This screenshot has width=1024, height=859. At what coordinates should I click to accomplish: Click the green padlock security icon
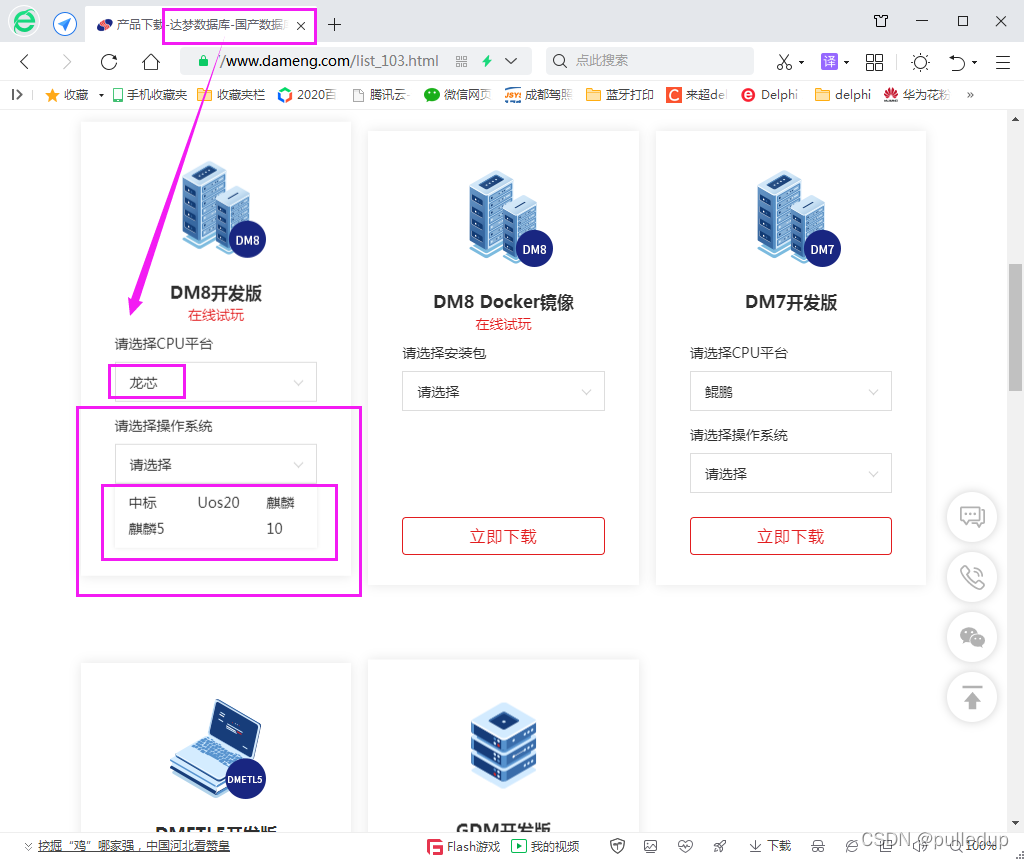203,61
